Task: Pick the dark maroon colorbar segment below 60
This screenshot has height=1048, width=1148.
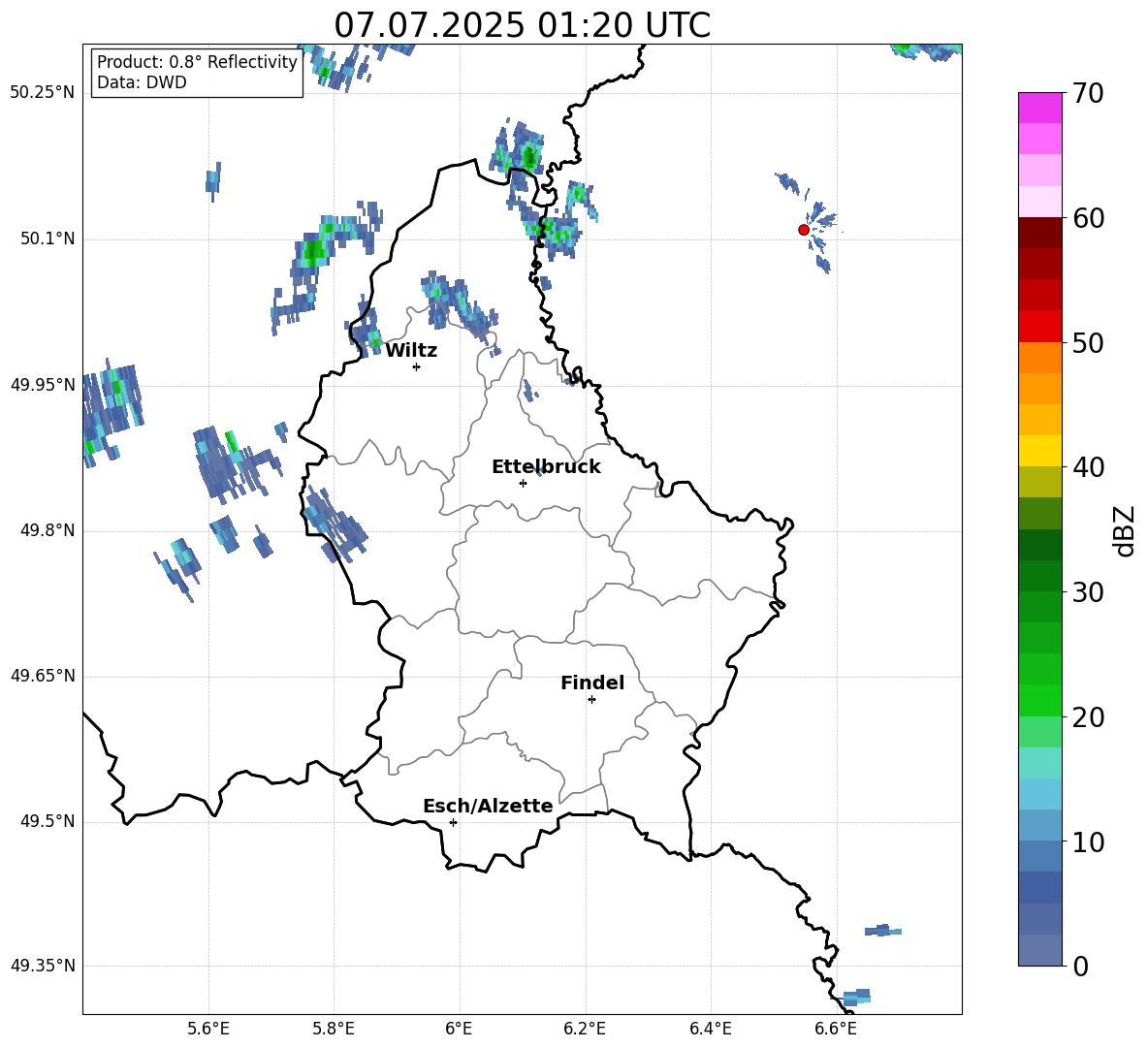Action: [1039, 233]
